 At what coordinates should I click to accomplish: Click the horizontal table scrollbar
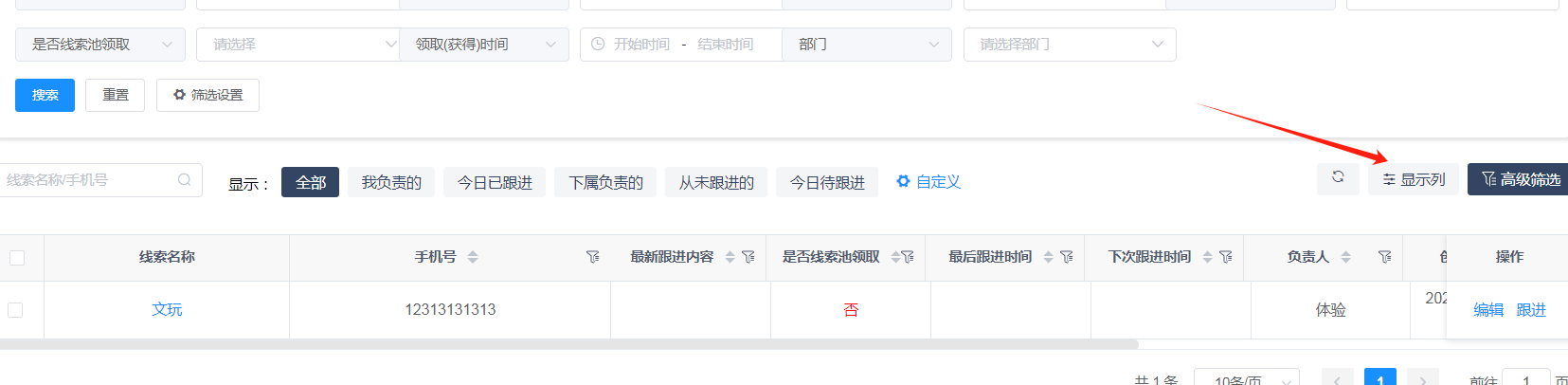click(x=568, y=344)
